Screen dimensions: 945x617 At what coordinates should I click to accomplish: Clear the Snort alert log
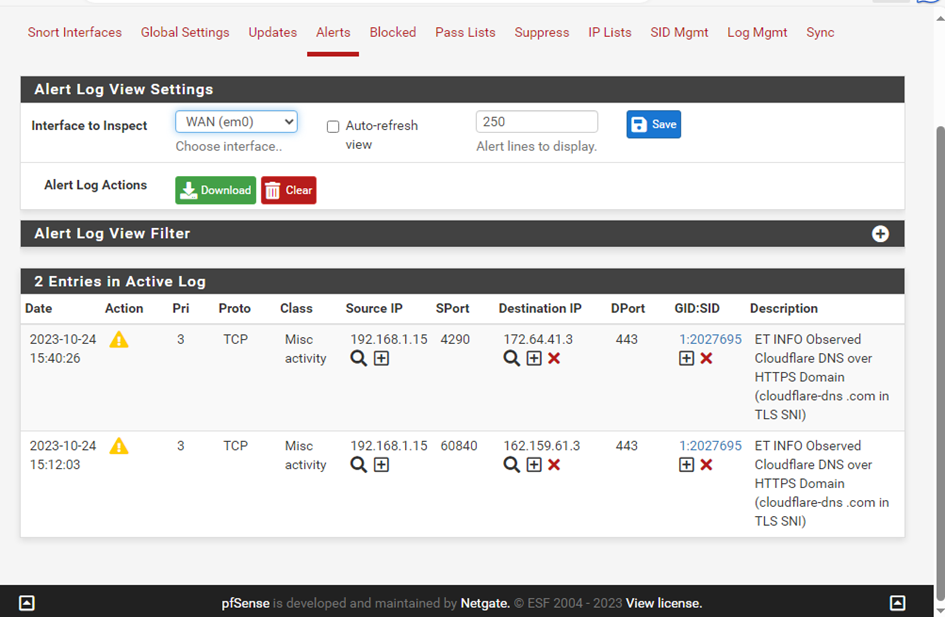[288, 189]
